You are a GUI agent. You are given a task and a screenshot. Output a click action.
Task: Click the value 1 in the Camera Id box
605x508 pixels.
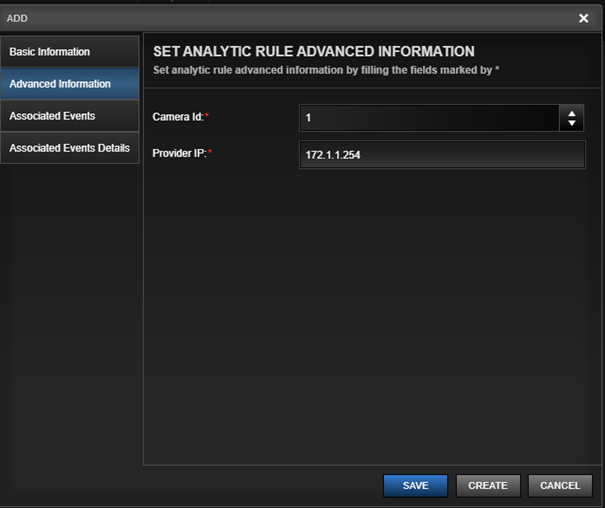pos(308,118)
